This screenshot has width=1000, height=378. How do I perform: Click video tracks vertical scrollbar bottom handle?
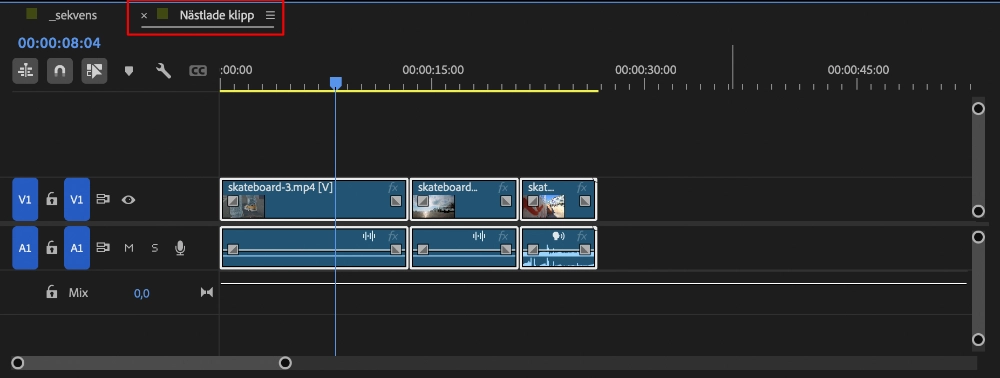click(978, 211)
